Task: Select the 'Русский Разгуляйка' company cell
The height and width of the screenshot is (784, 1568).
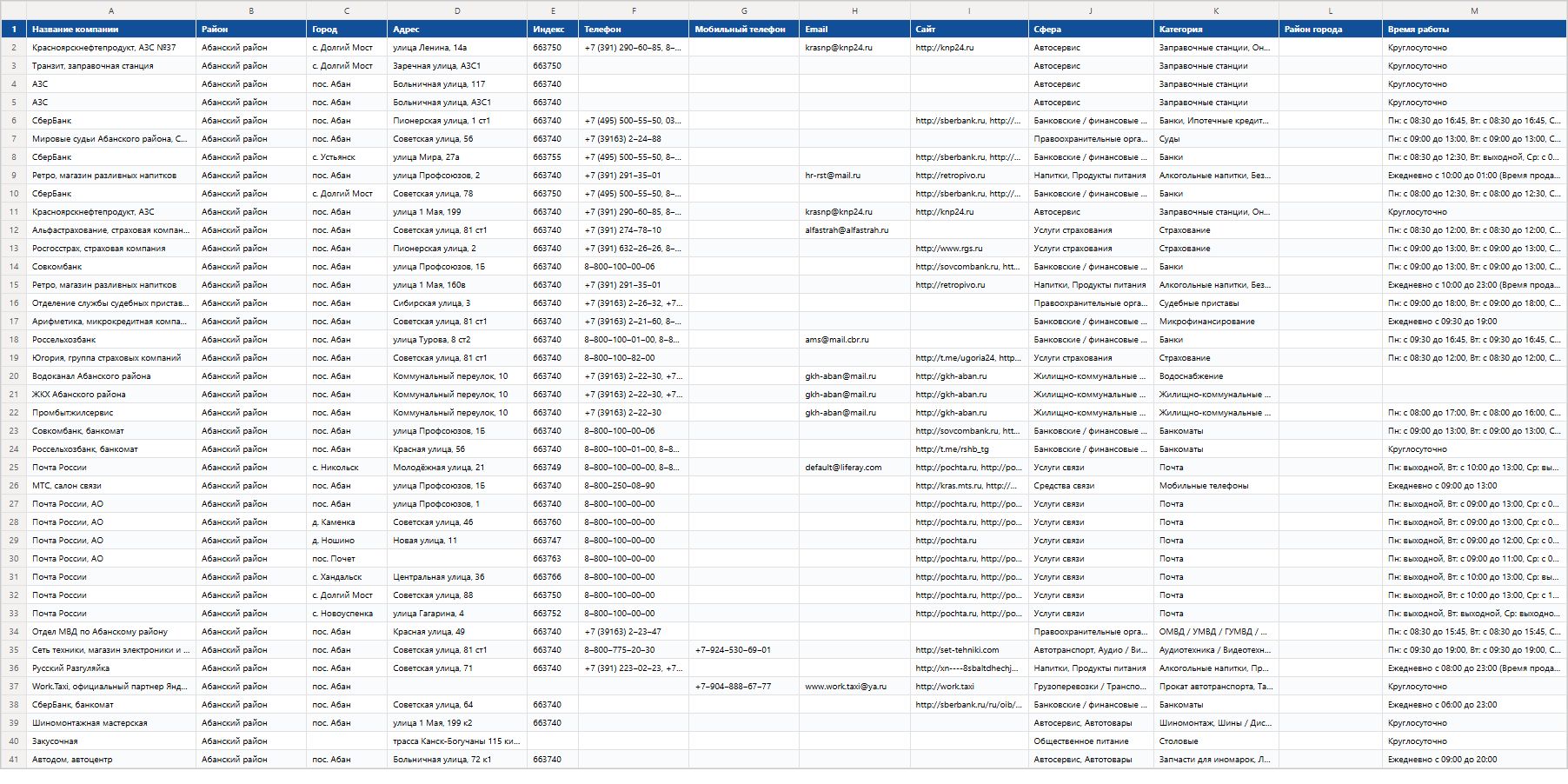Action: [111, 668]
